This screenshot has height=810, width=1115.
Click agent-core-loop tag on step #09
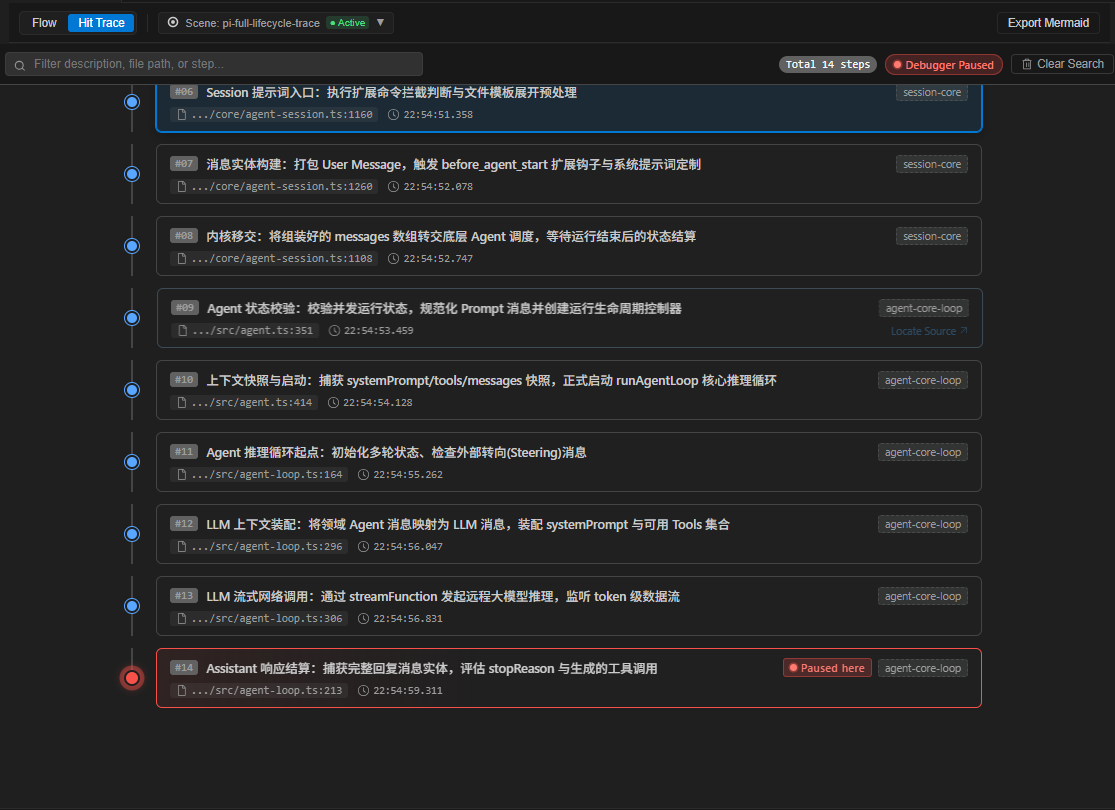924,308
